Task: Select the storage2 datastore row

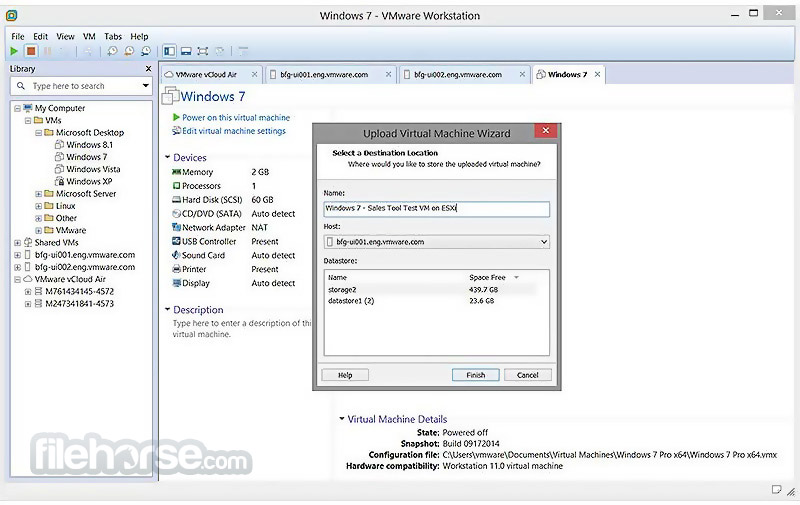Action: coord(432,290)
